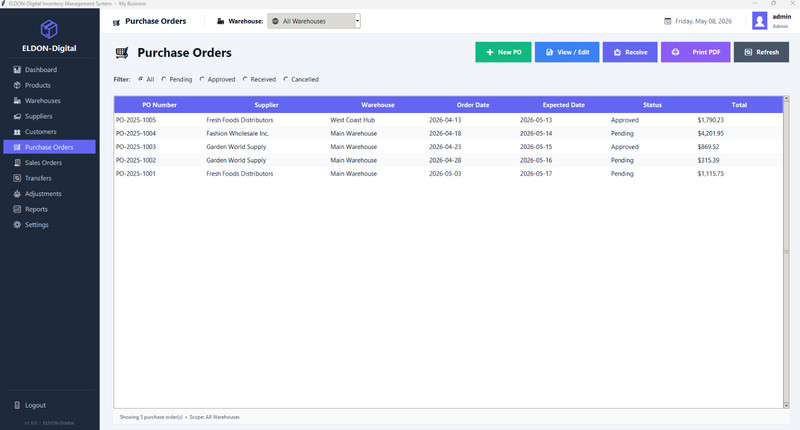Open the All Warehouses dropdown arrow
The image size is (800, 430).
[x=357, y=21]
